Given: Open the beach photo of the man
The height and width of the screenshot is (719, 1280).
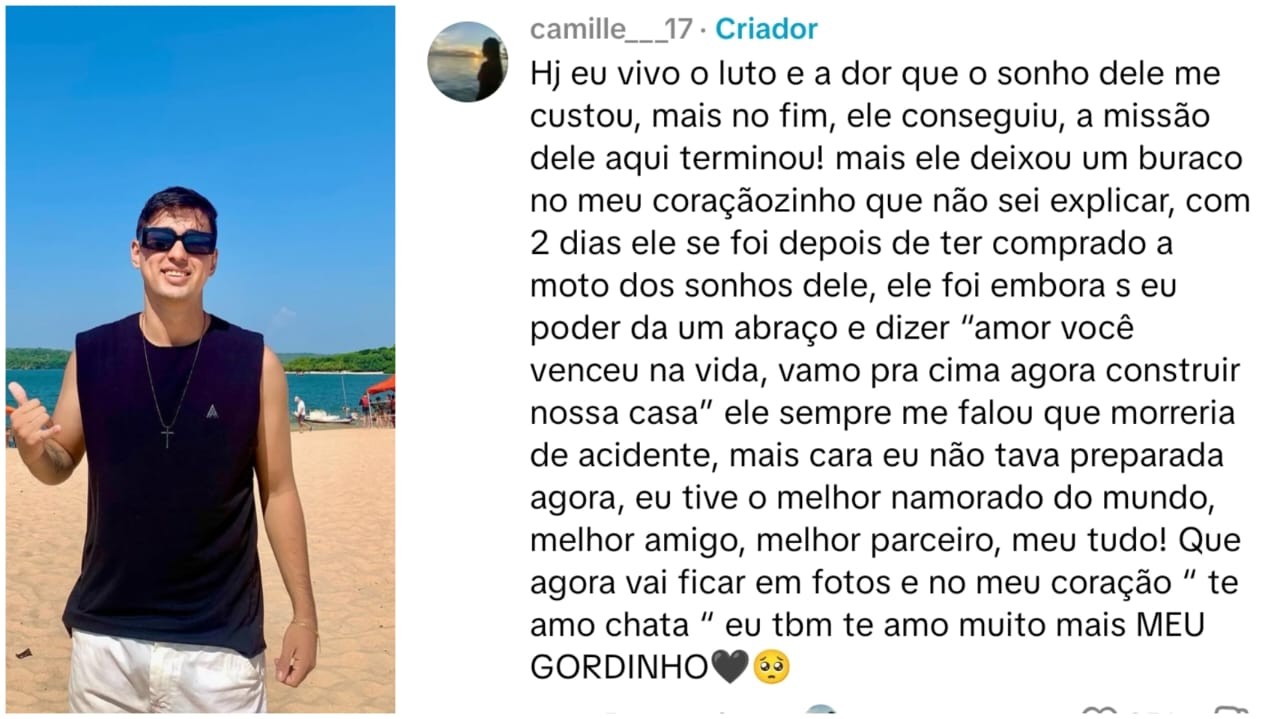Looking at the screenshot, I should [200, 359].
